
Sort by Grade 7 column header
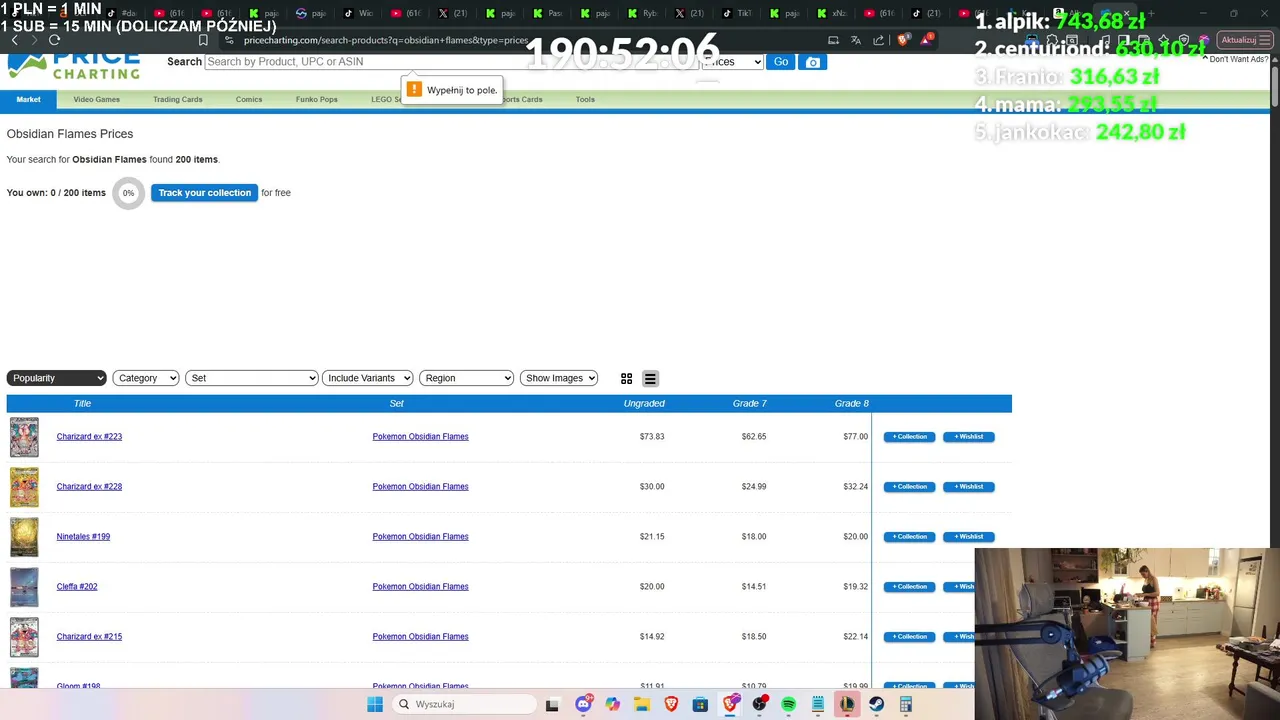749,404
